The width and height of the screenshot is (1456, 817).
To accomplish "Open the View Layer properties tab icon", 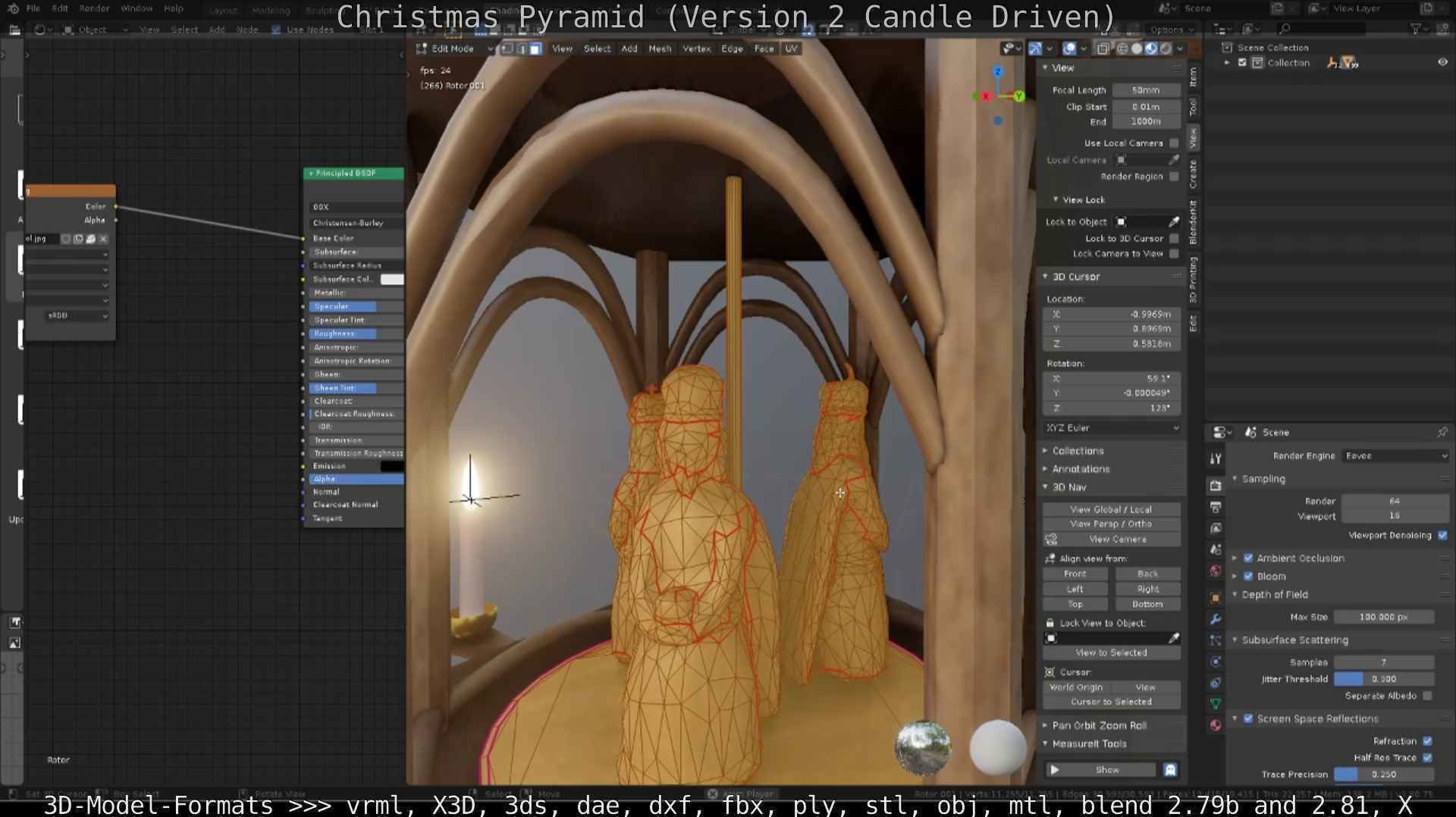I will click(x=1216, y=528).
